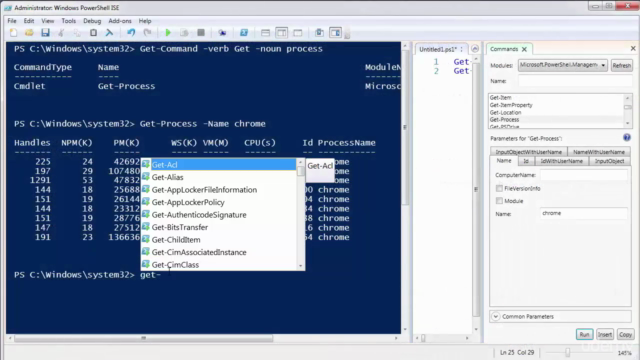The width and height of the screenshot is (640, 360).
Task: Click the Insert button
Action: 604,334
